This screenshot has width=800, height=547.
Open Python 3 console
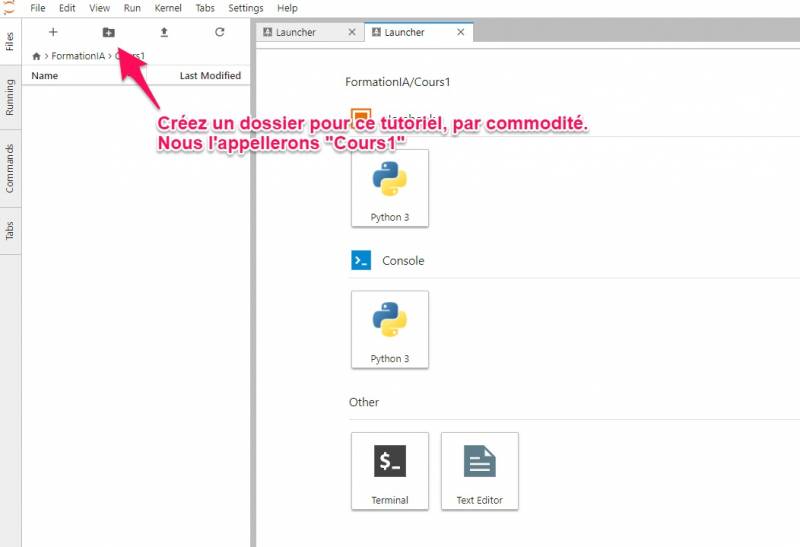tap(390, 329)
